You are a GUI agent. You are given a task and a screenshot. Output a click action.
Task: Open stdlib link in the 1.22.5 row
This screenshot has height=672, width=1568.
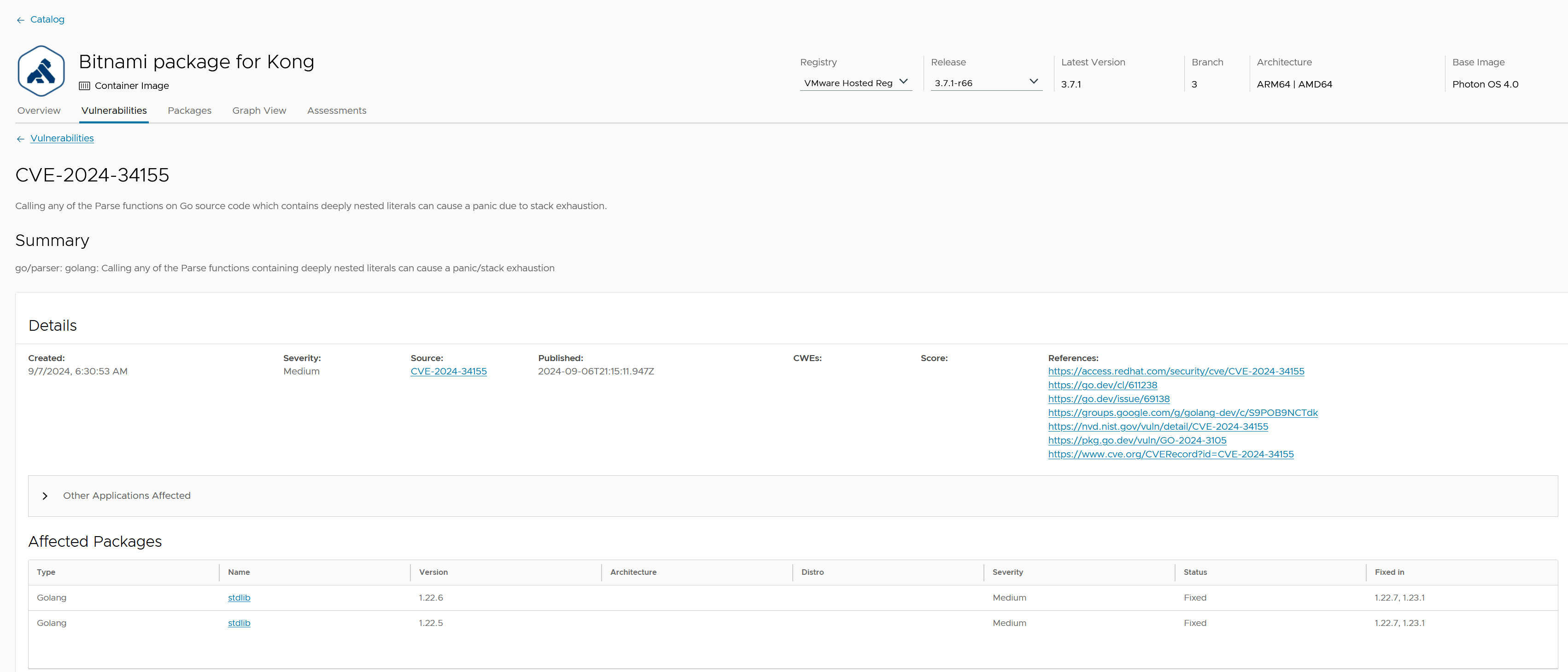[239, 623]
